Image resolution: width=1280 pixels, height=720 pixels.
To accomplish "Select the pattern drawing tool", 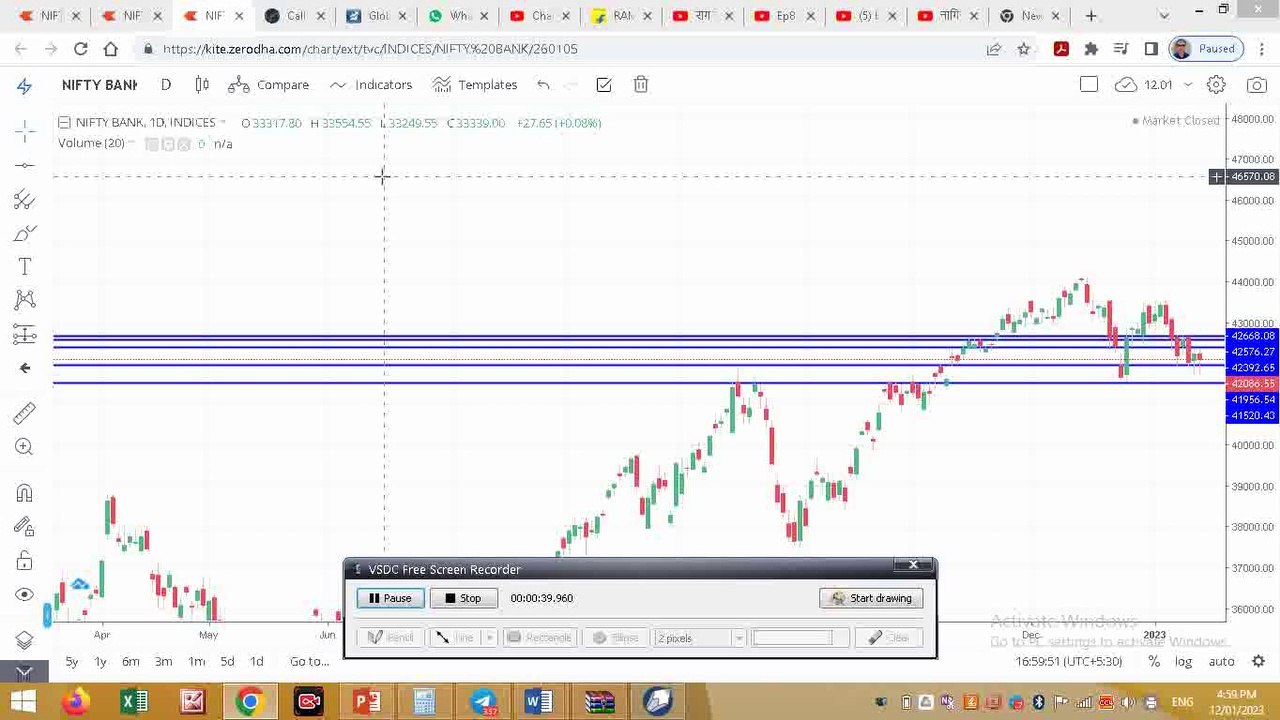I will tap(25, 300).
